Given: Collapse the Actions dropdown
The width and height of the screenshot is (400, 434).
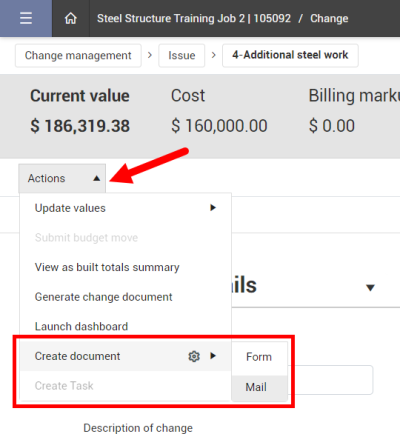Looking at the screenshot, I should point(62,178).
